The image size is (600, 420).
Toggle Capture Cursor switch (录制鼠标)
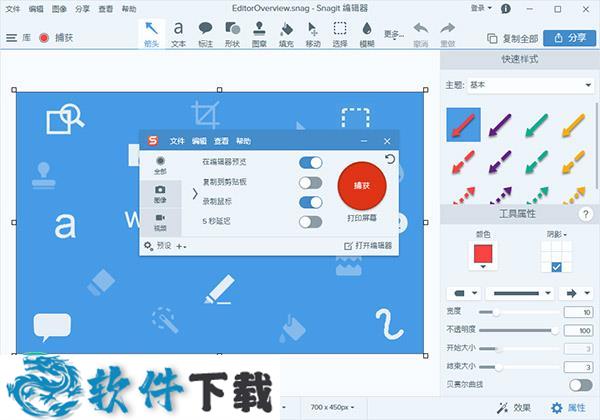(310, 202)
